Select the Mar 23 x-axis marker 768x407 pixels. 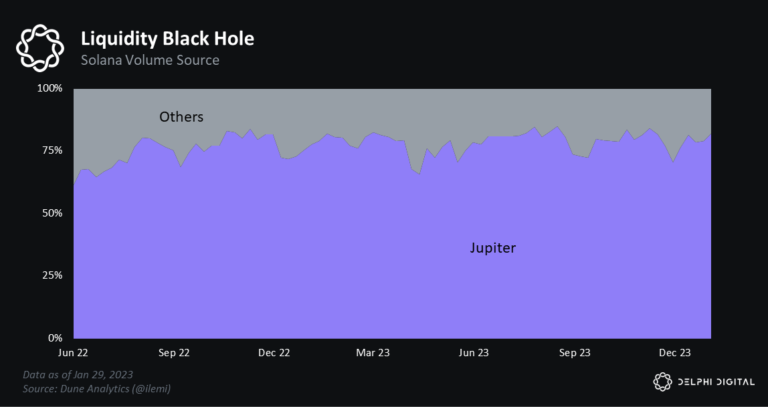coord(373,353)
